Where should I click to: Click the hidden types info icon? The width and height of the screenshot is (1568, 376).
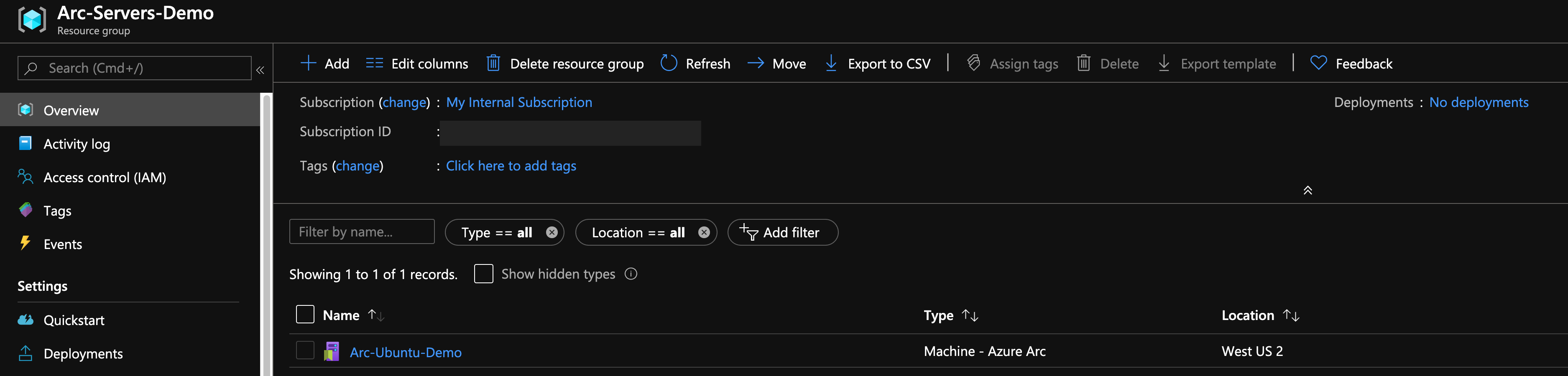tap(631, 274)
